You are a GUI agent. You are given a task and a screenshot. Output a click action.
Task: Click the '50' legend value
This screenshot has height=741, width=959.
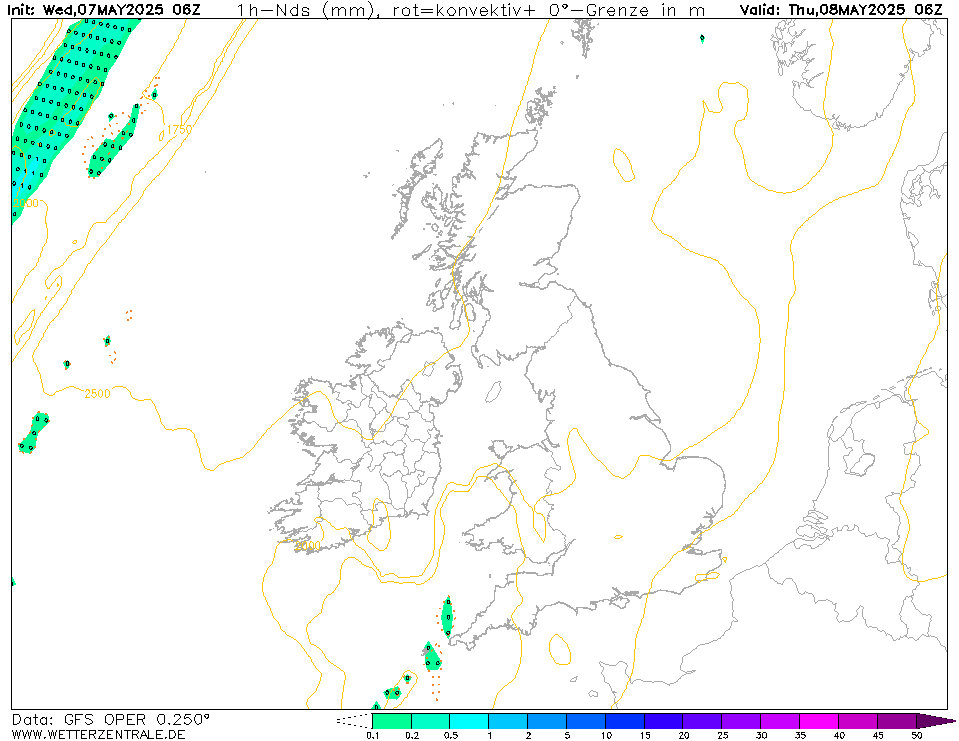(916, 735)
